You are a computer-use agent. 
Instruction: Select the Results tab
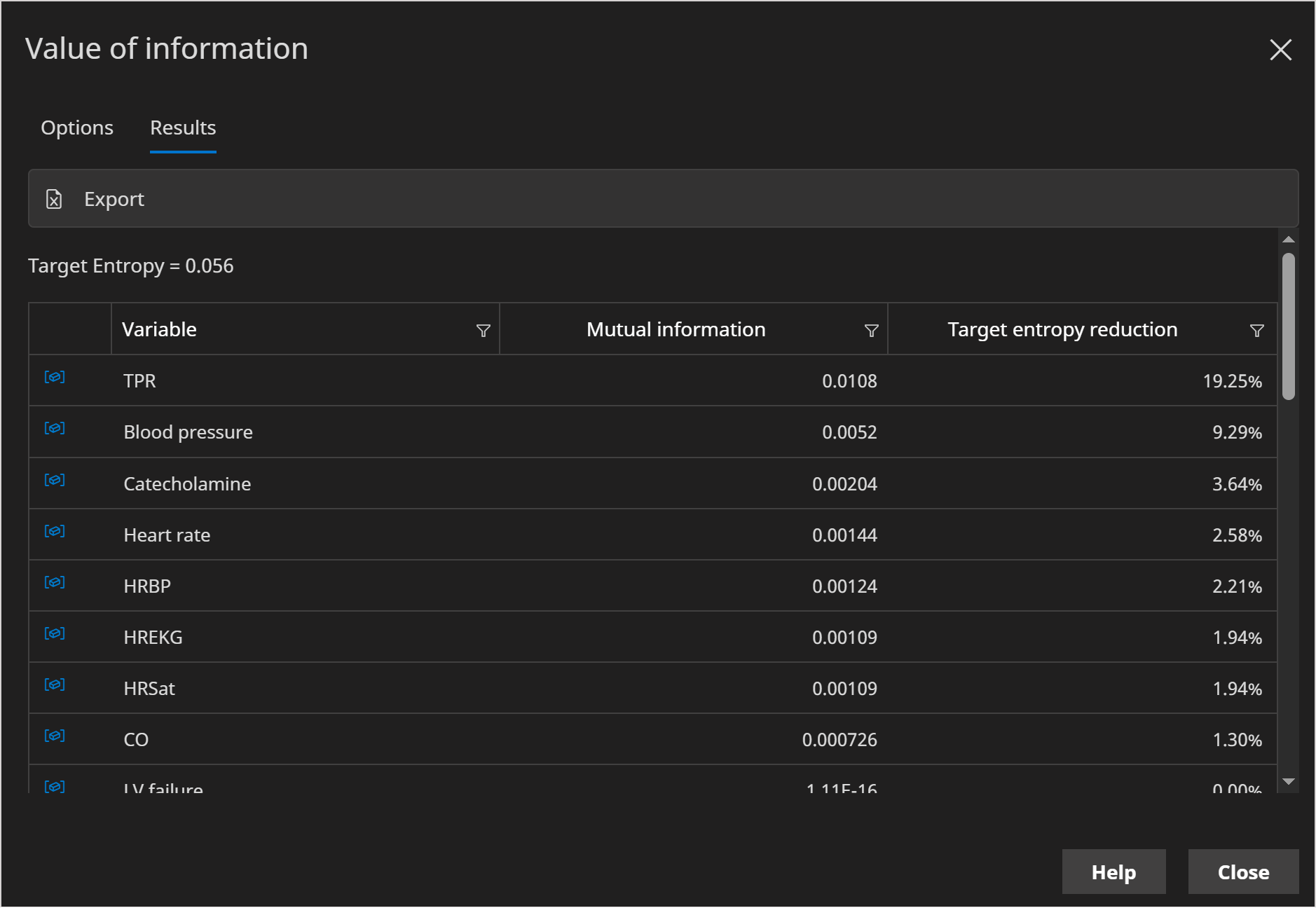tap(183, 128)
